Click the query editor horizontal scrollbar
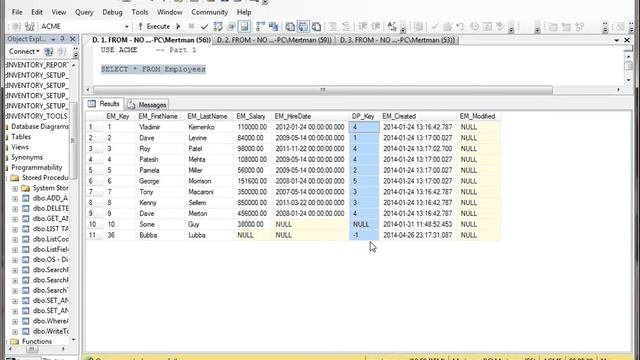 point(322,90)
